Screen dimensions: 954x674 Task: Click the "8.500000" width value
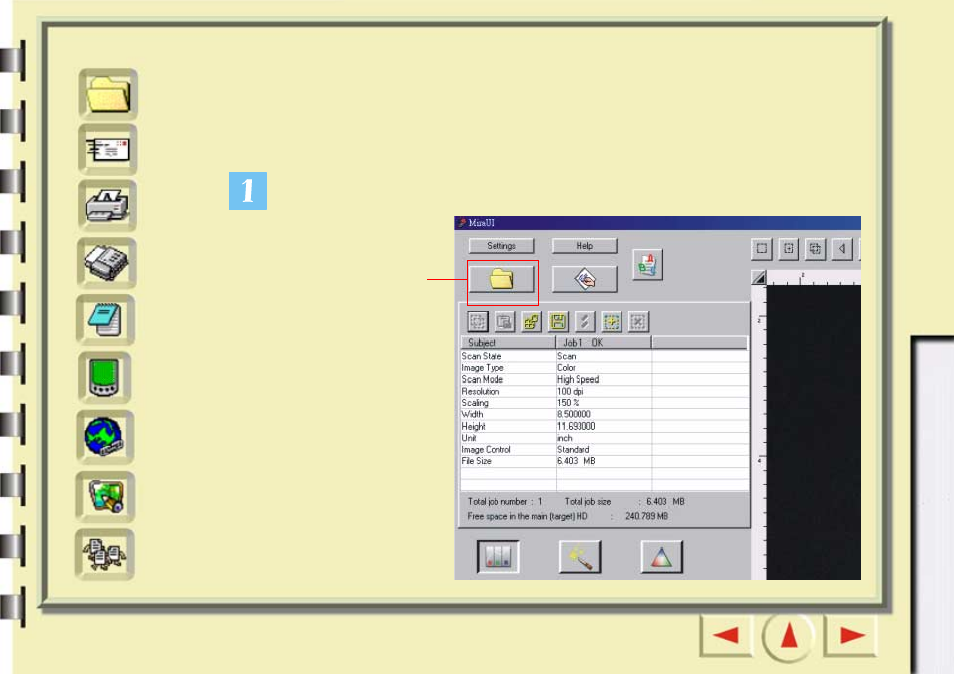click(574, 414)
